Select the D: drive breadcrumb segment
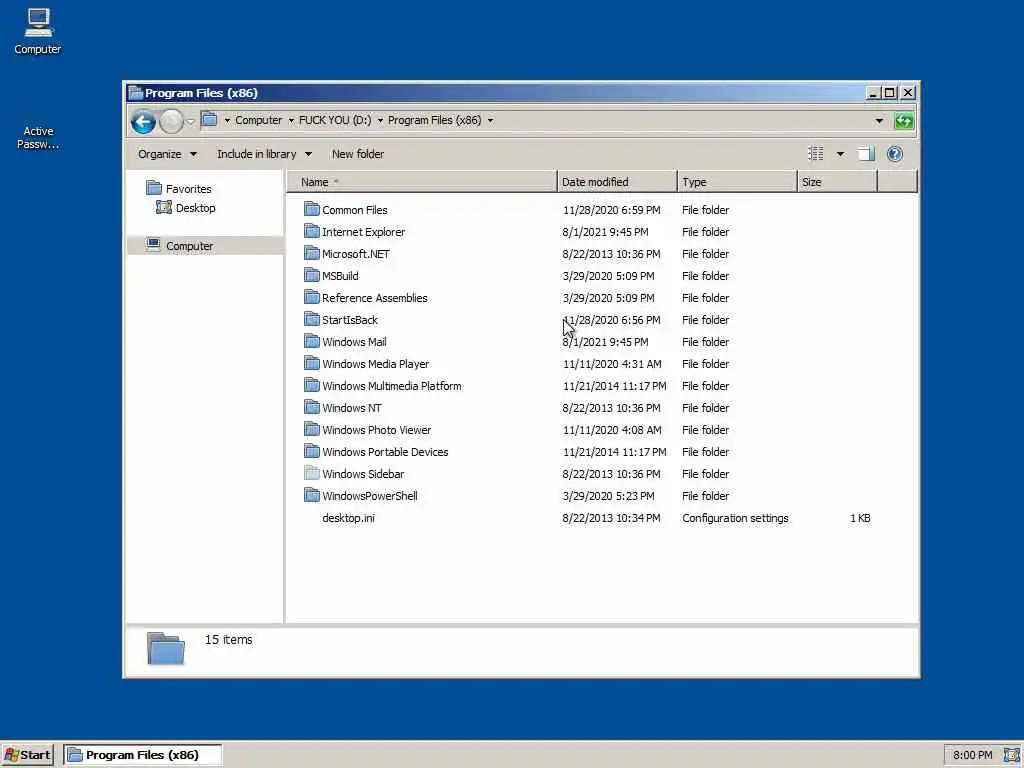This screenshot has width=1024, height=768. [x=335, y=120]
